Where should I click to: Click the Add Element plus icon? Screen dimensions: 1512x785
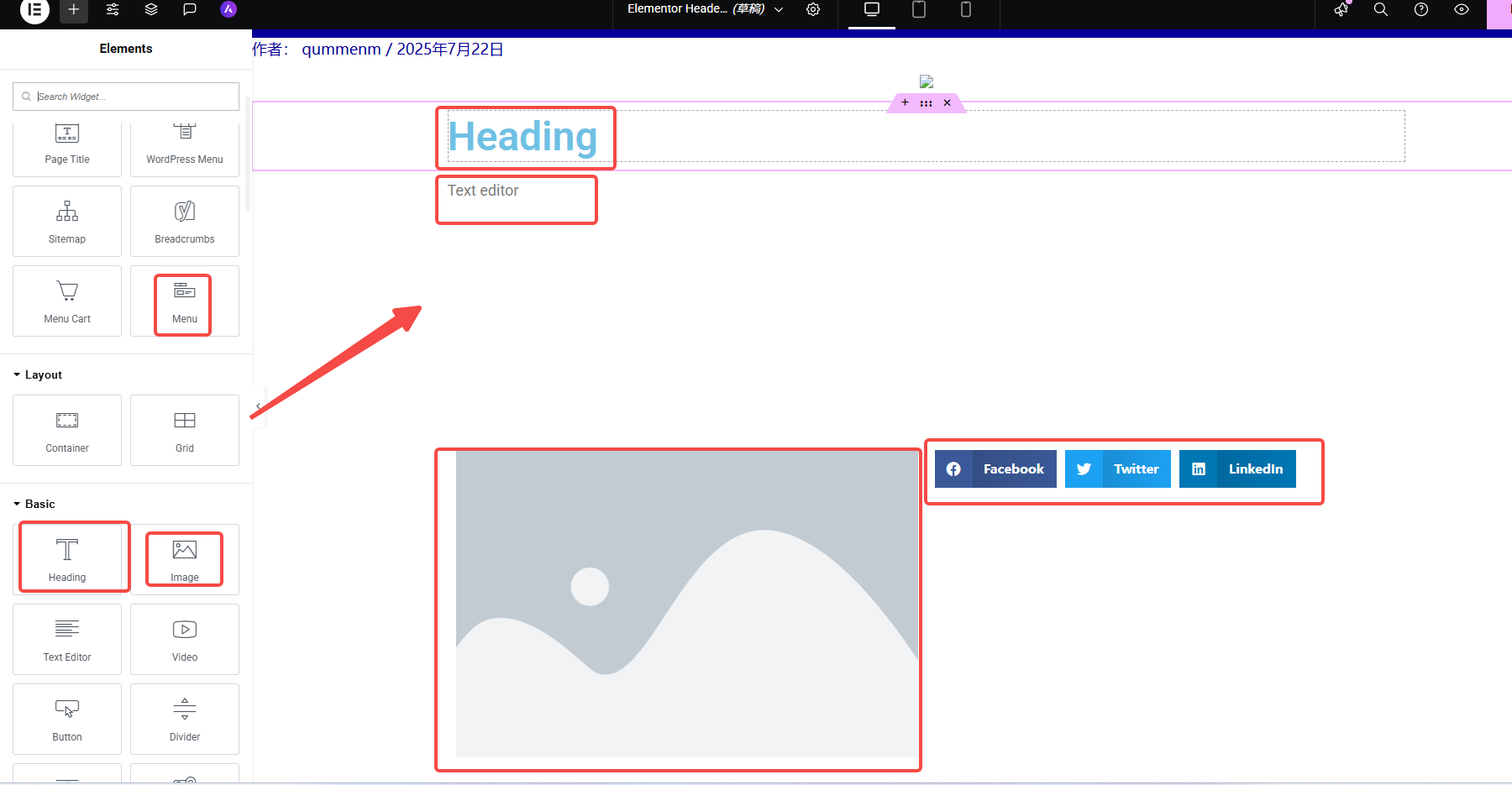click(74, 11)
